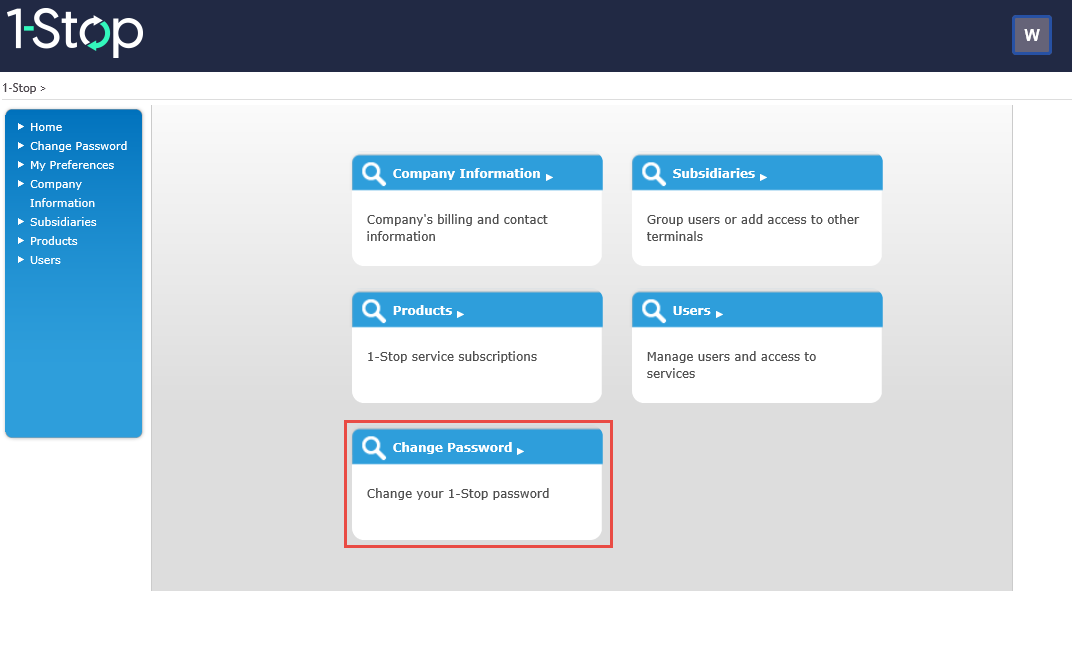The image size is (1072, 670).
Task: Open the W user avatar menu
Action: [1032, 35]
